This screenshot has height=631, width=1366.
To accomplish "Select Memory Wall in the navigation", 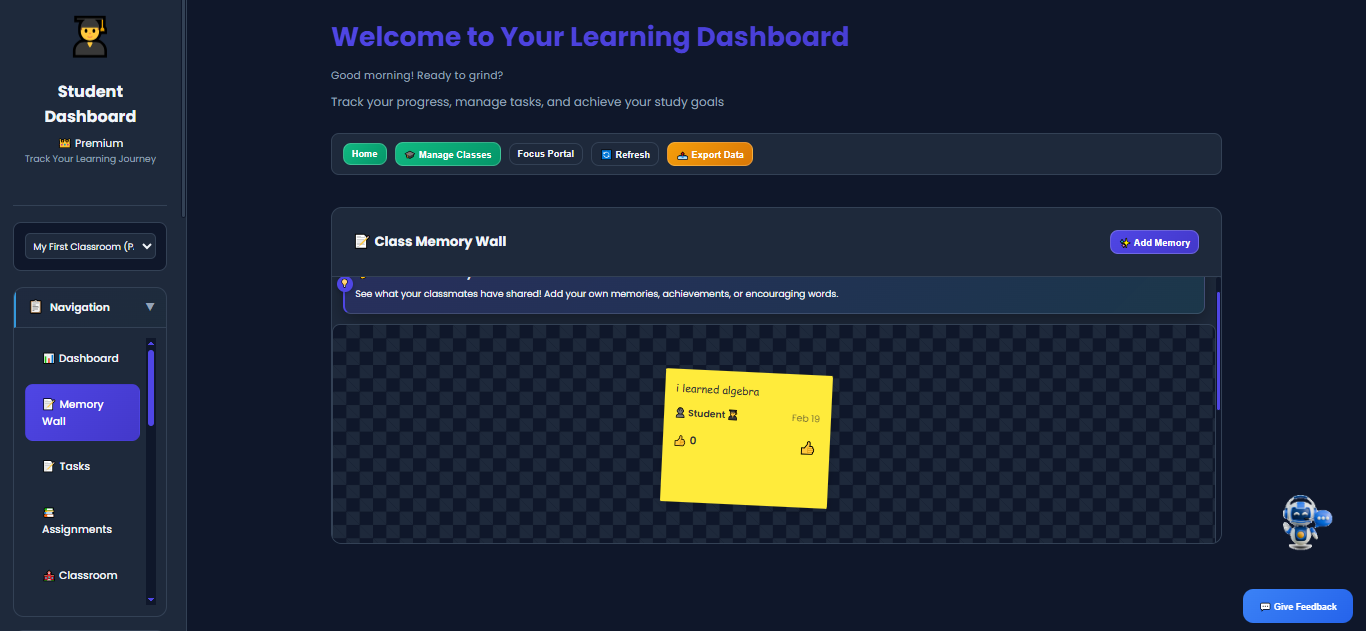I will (x=82, y=412).
